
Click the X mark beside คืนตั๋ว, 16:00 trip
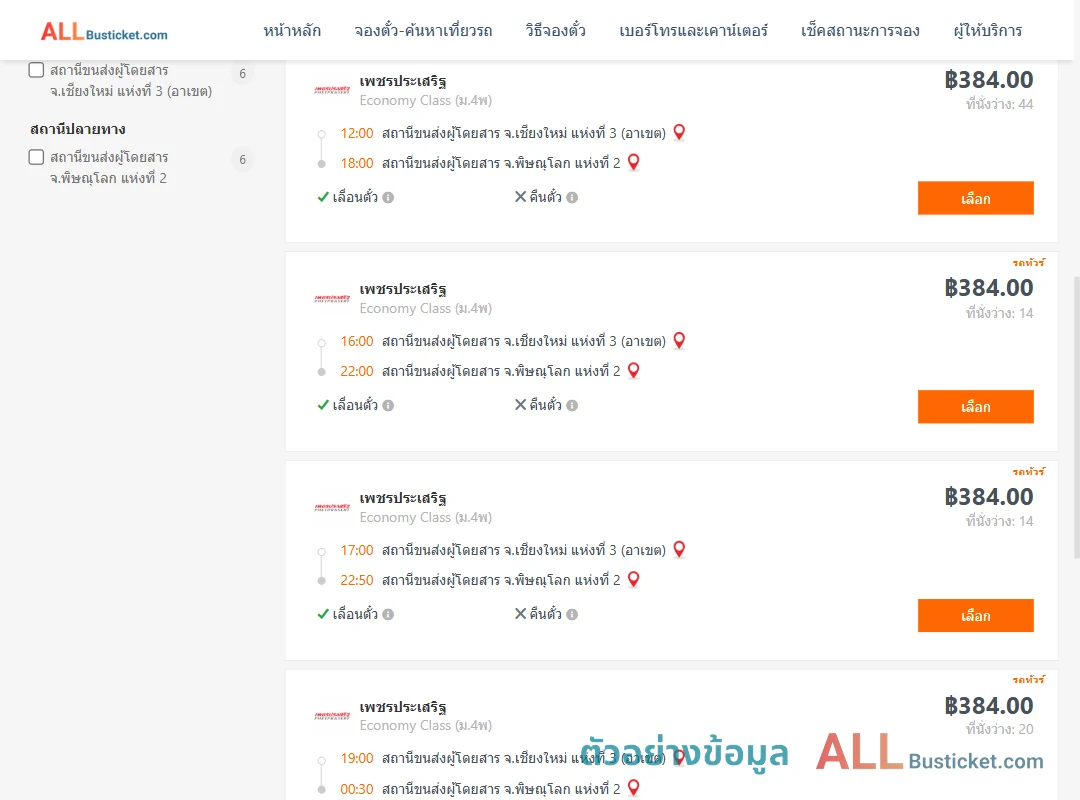click(521, 405)
